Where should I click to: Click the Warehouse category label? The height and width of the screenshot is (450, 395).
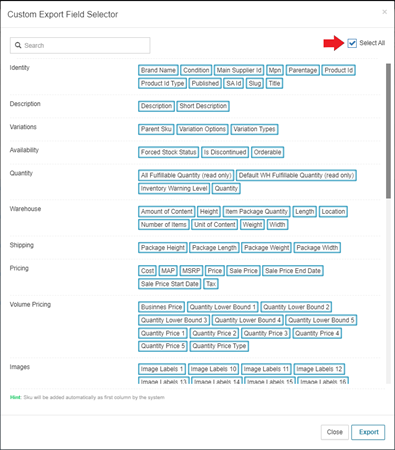point(25,209)
